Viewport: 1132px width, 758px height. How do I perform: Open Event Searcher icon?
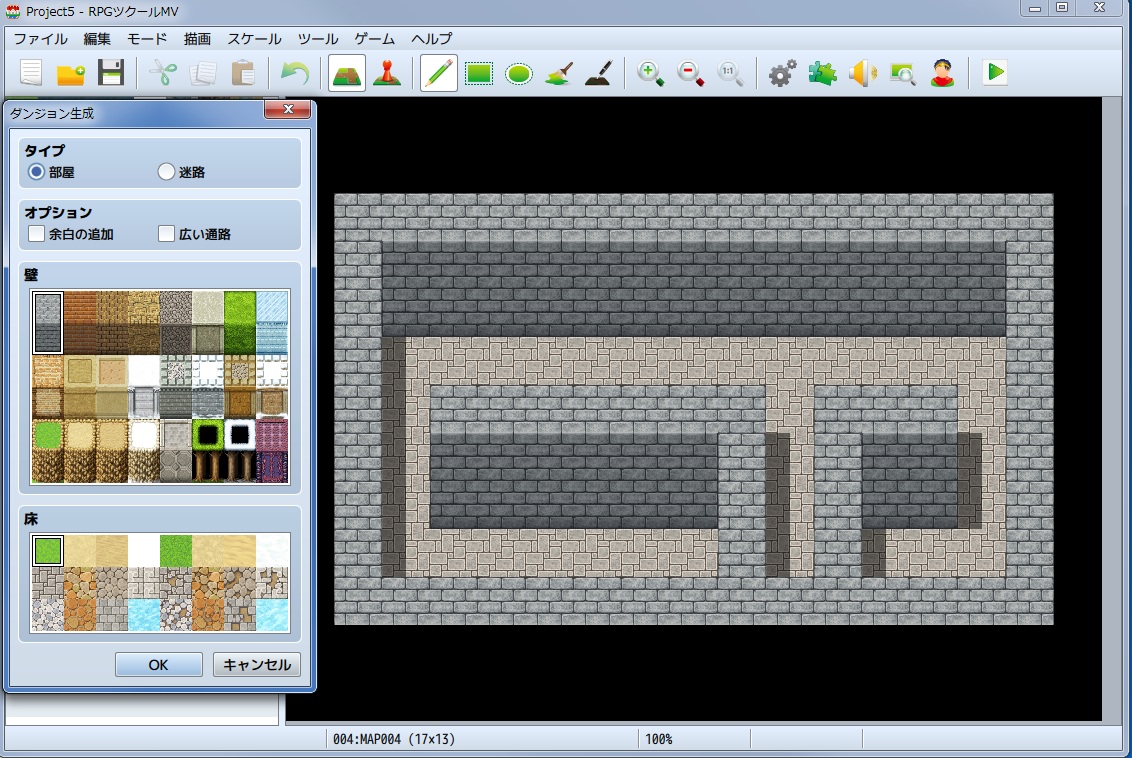(x=902, y=73)
